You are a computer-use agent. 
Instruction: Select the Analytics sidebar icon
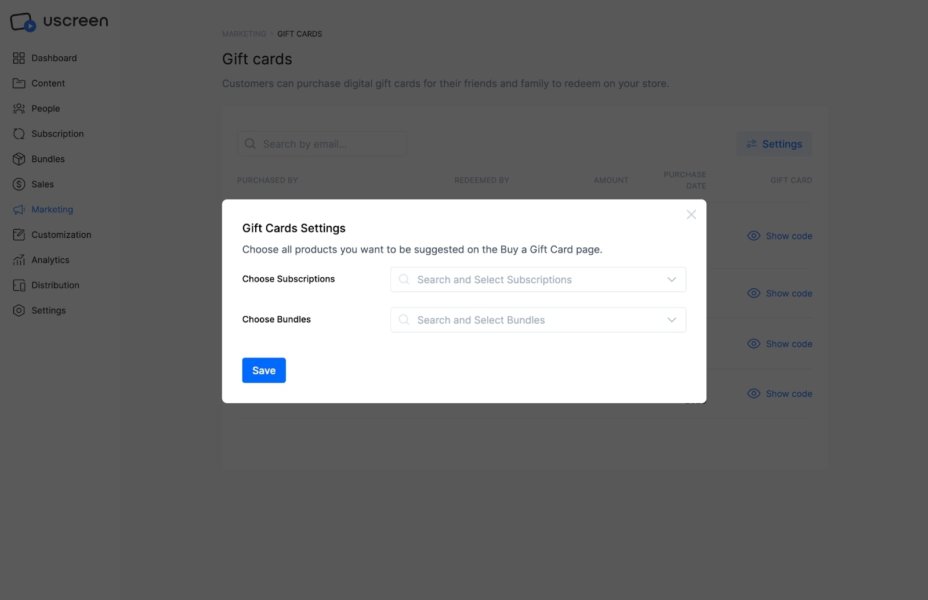[x=19, y=259]
